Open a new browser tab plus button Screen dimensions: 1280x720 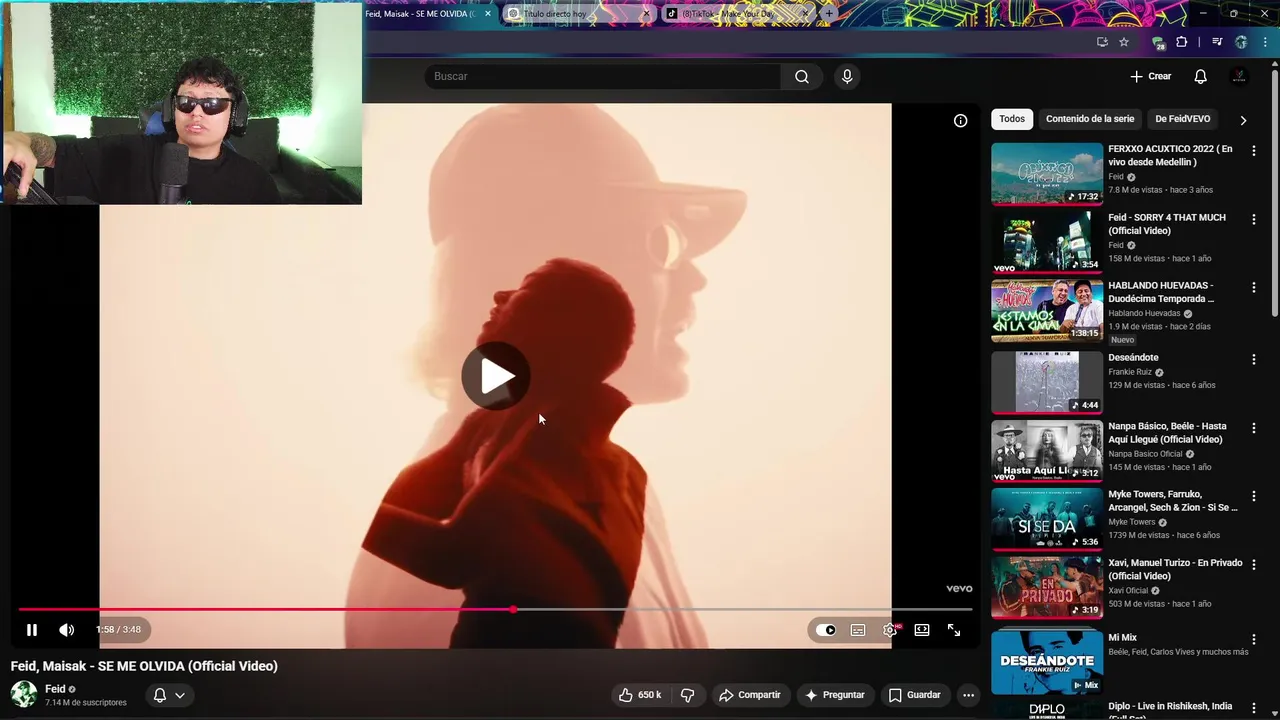point(828,13)
